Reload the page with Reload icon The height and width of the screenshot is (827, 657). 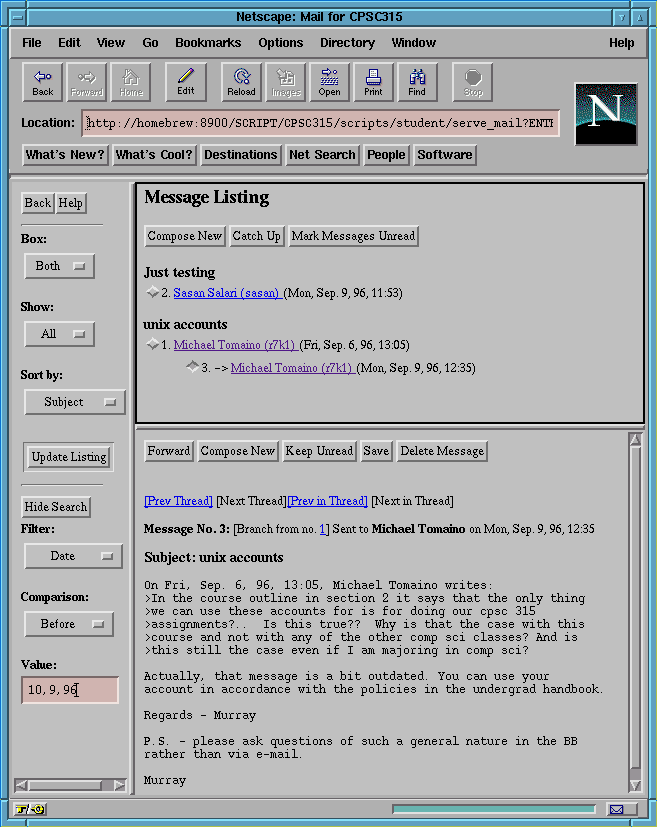(x=241, y=82)
